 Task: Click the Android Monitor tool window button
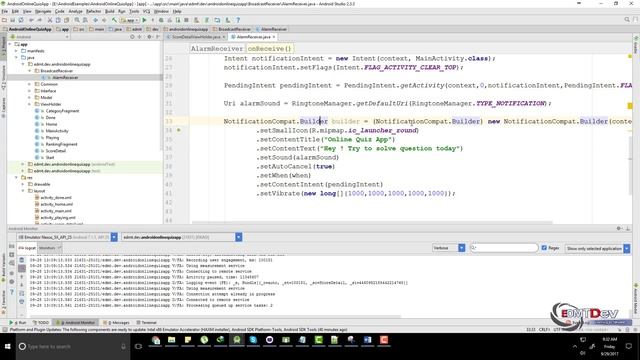coord(76,322)
